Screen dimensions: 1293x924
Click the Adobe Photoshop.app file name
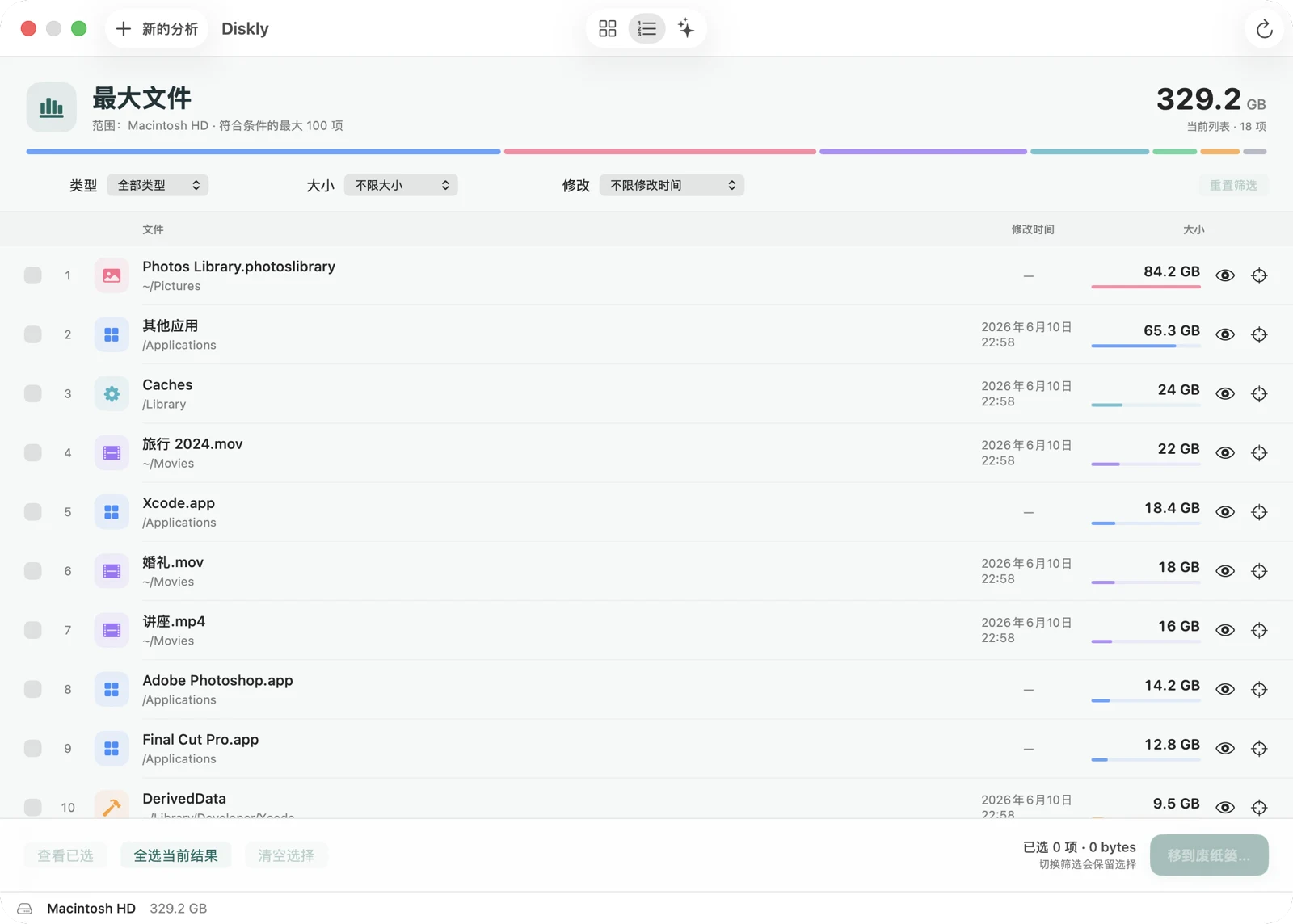coord(217,680)
